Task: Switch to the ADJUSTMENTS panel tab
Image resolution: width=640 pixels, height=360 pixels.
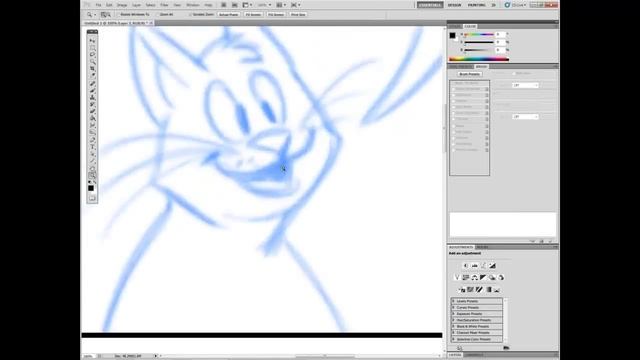Action: pos(461,247)
